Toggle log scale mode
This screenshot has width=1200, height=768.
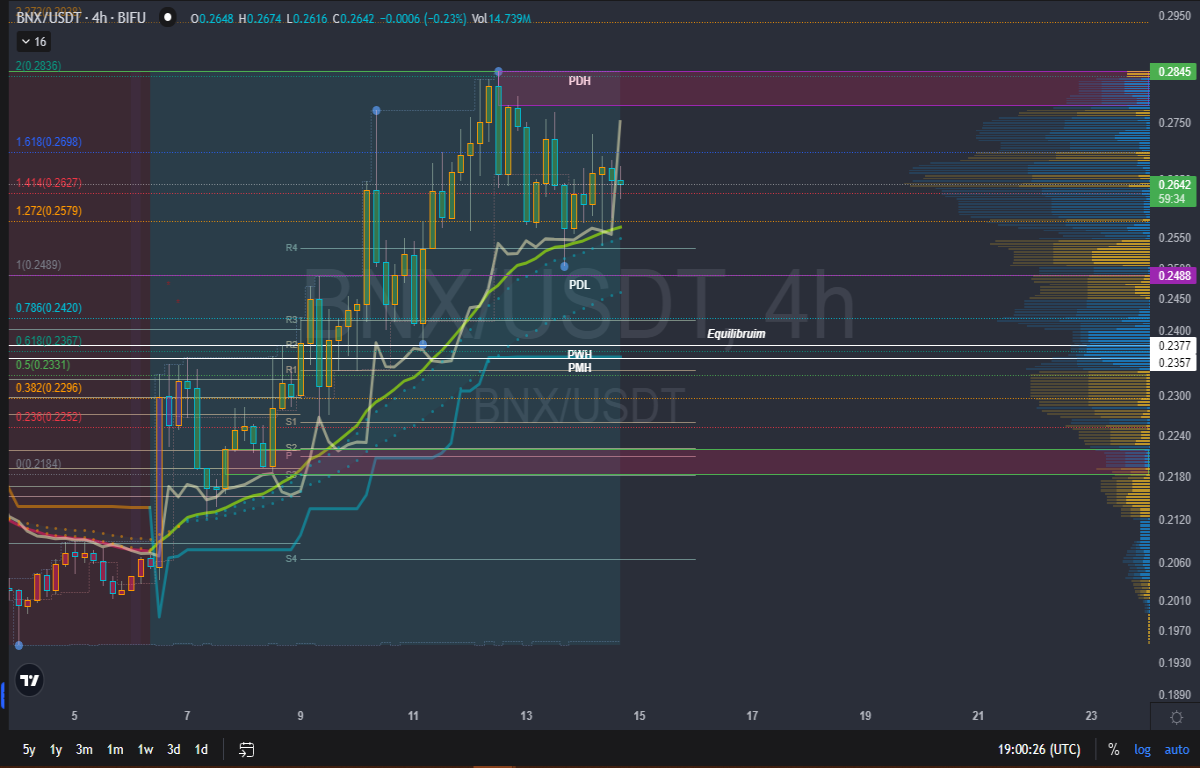[1142, 749]
